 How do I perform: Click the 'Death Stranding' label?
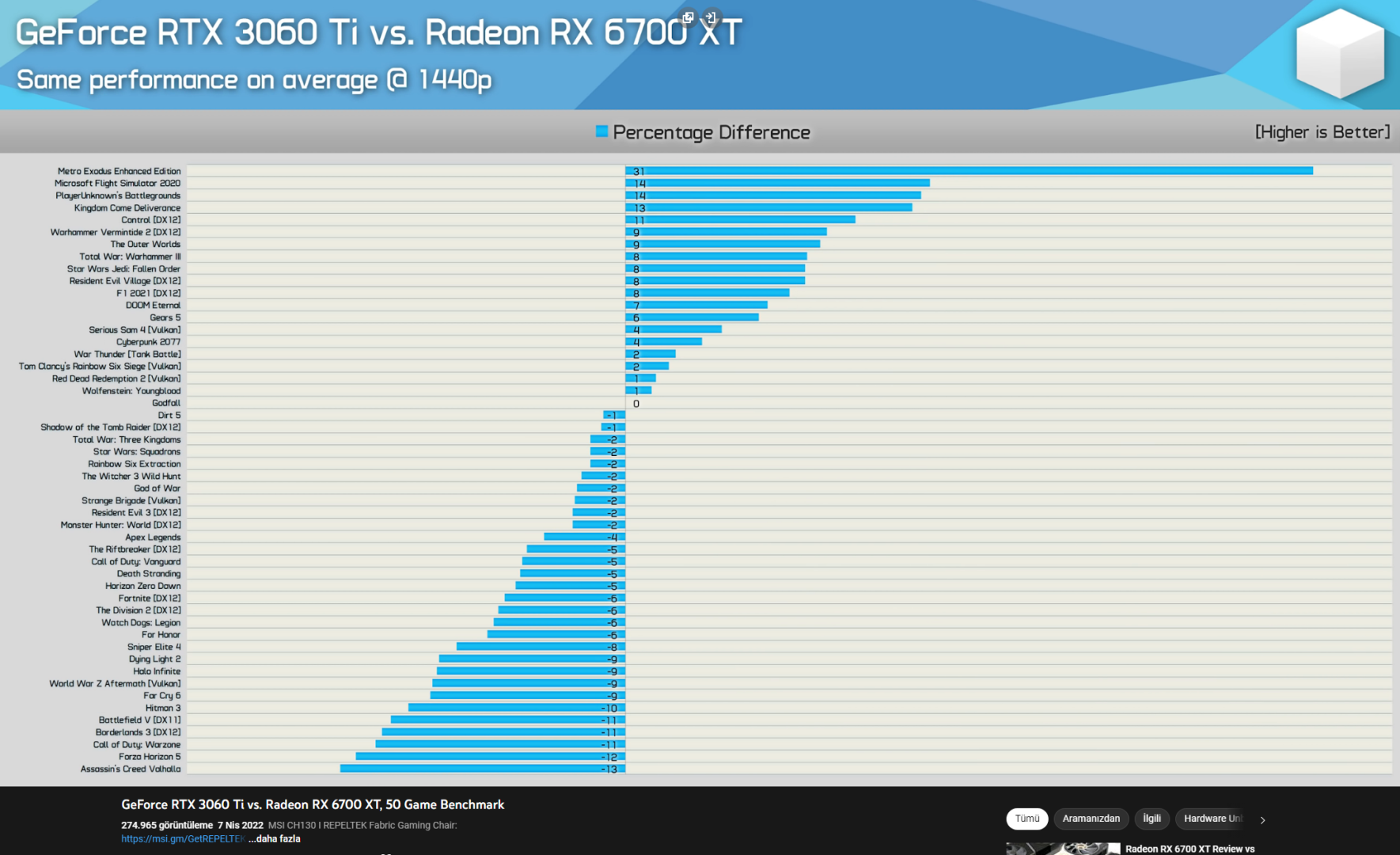tap(149, 574)
